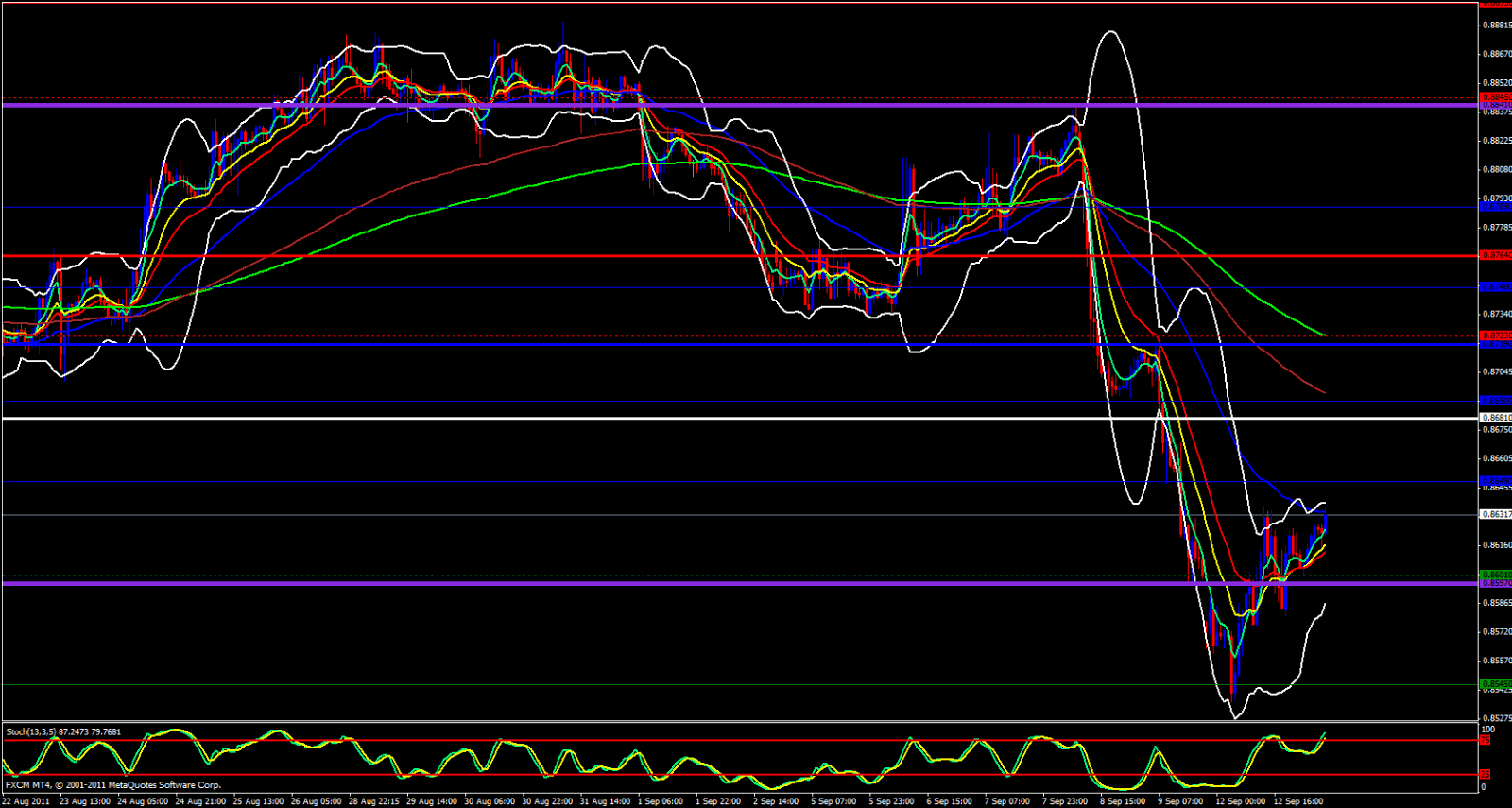Click the red 0.87640 price label

tap(1495, 255)
